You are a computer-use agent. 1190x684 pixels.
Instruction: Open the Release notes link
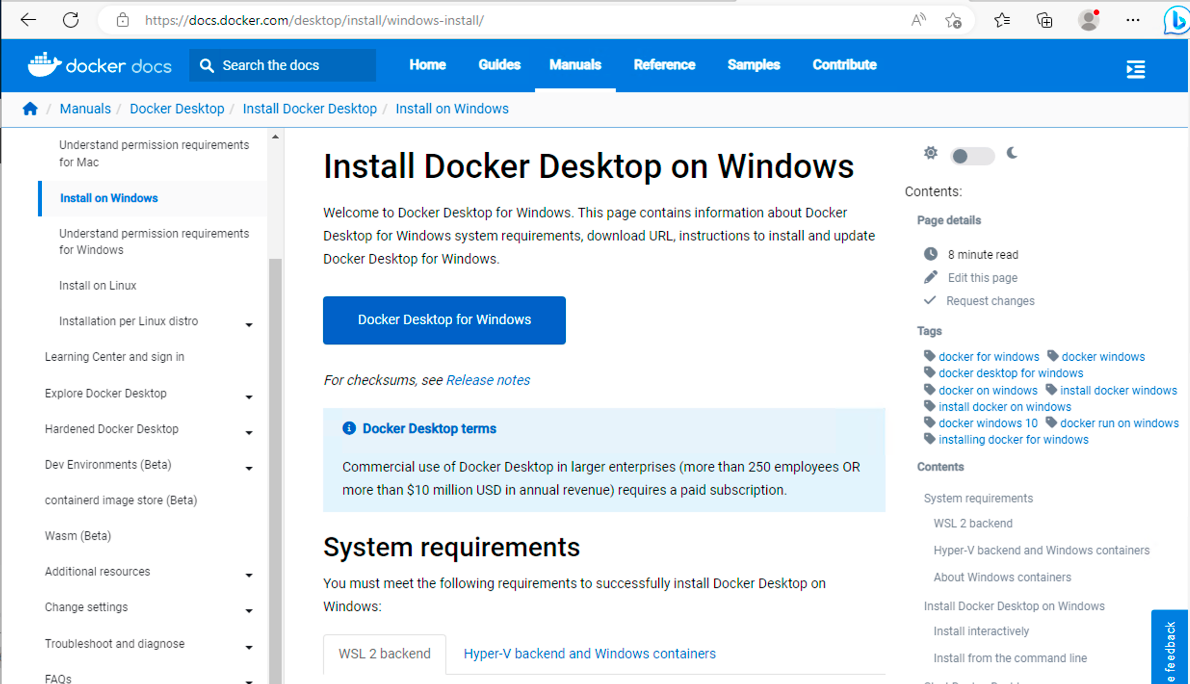(488, 380)
